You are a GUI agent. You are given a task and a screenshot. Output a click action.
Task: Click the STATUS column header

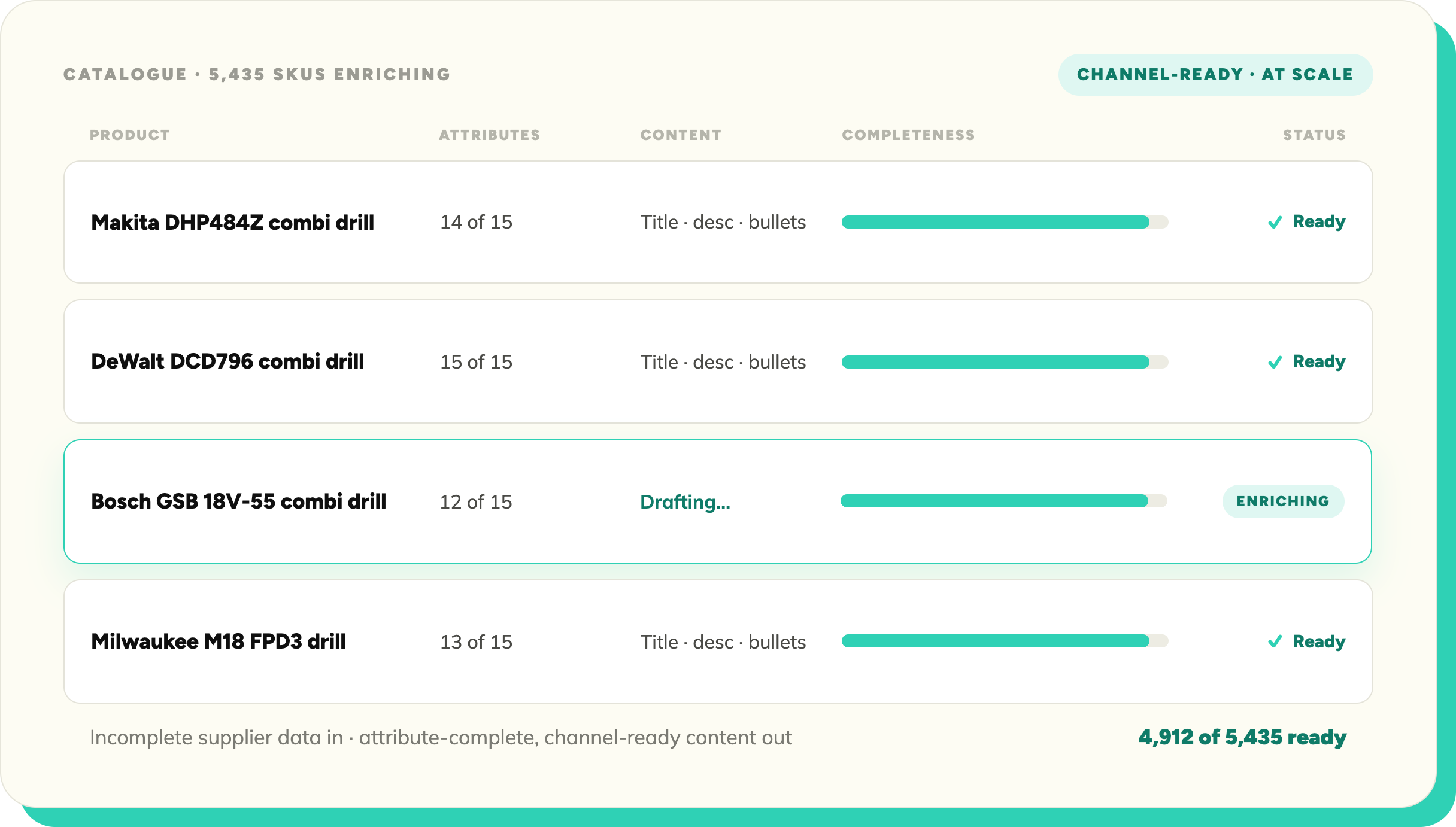click(1314, 135)
